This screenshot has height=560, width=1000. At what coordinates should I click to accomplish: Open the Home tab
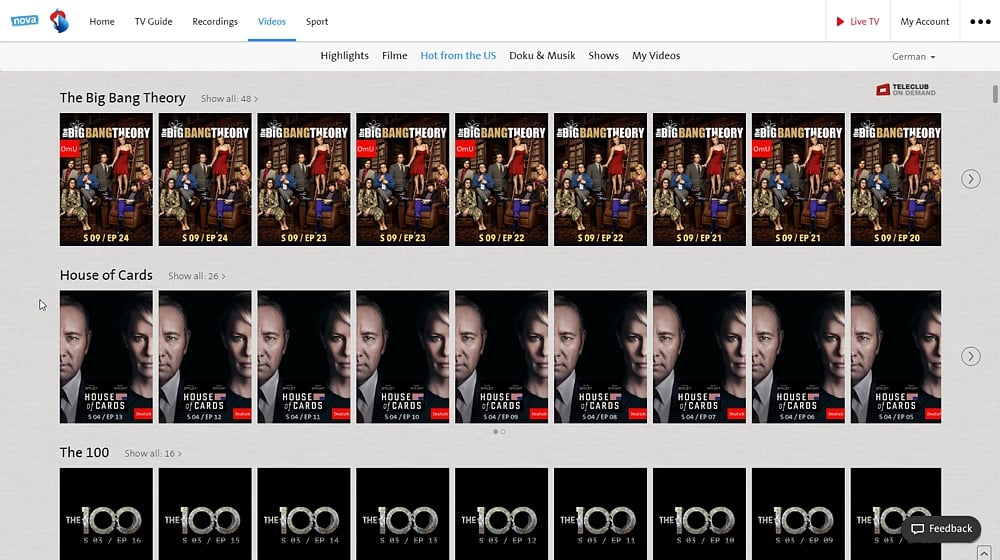coord(102,22)
